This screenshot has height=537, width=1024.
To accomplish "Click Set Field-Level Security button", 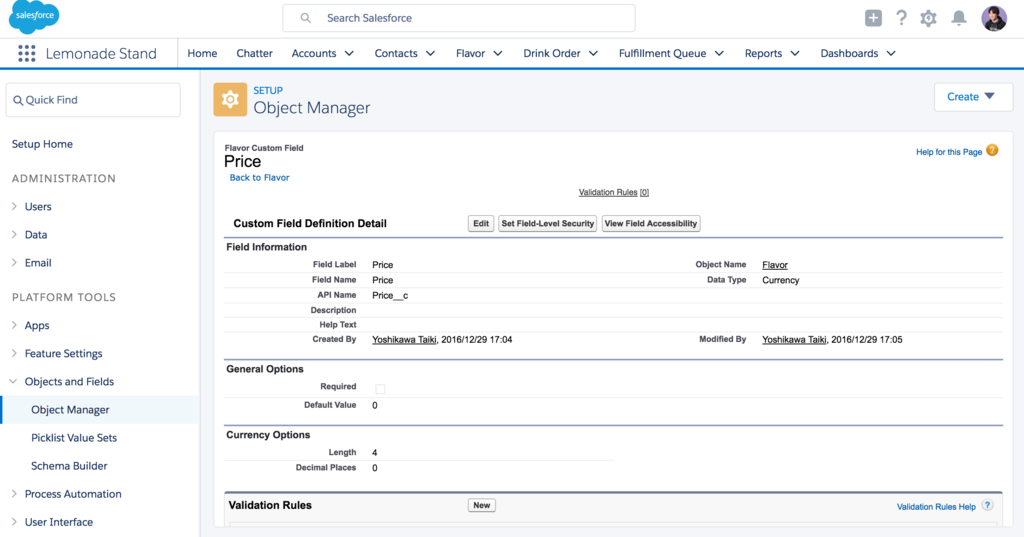I will pyautogui.click(x=547, y=223).
